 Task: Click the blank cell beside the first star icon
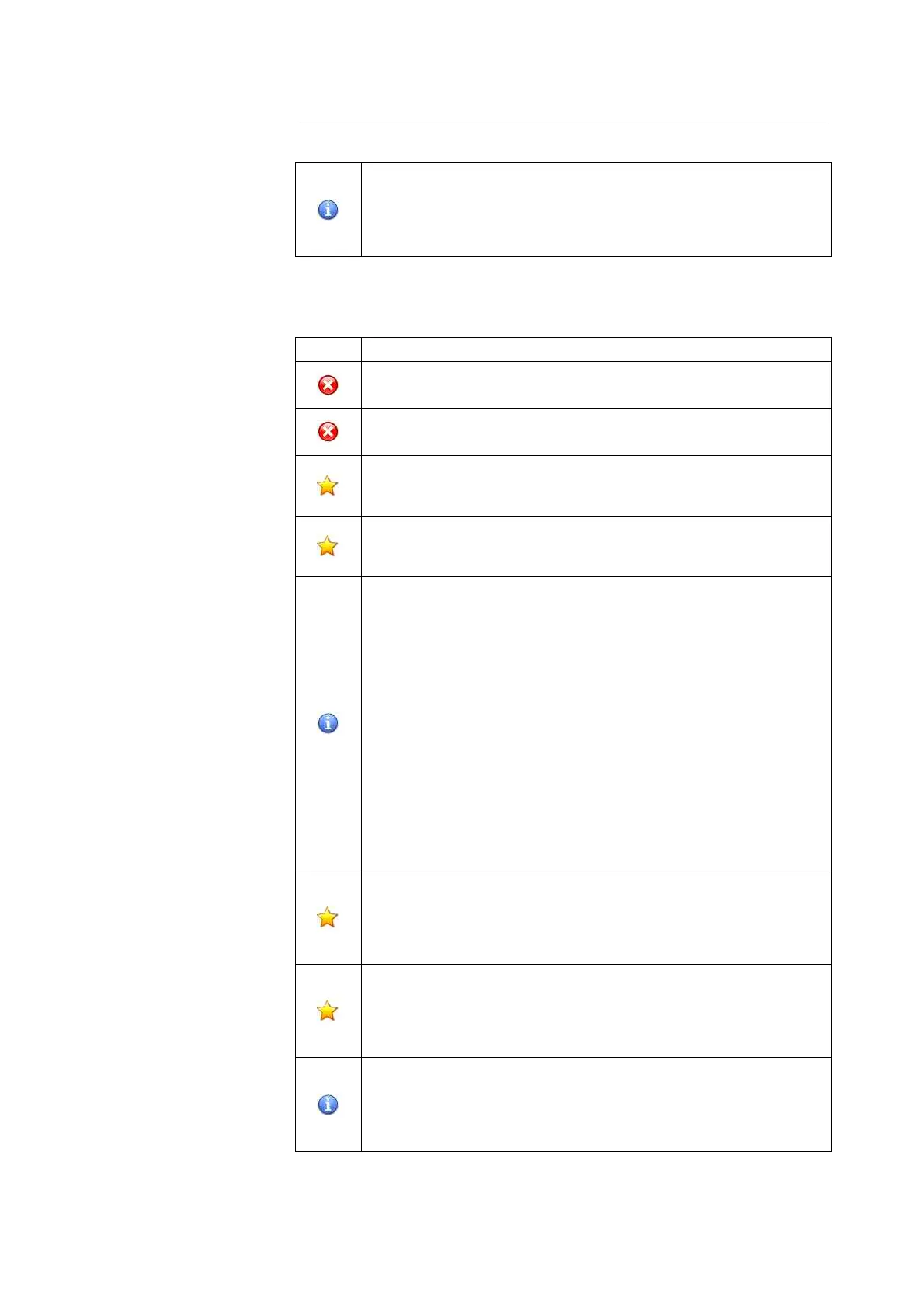pos(596,485)
